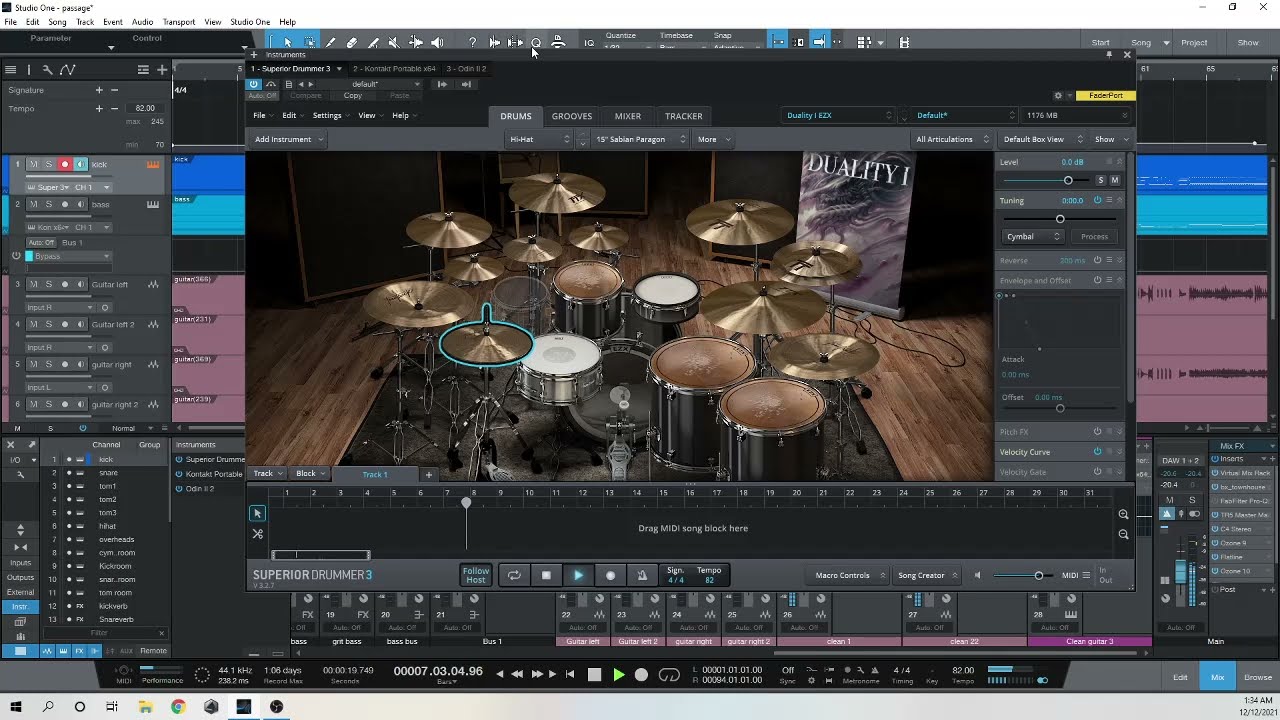Select the scissors tool in Superior Drummer track

(x=257, y=533)
